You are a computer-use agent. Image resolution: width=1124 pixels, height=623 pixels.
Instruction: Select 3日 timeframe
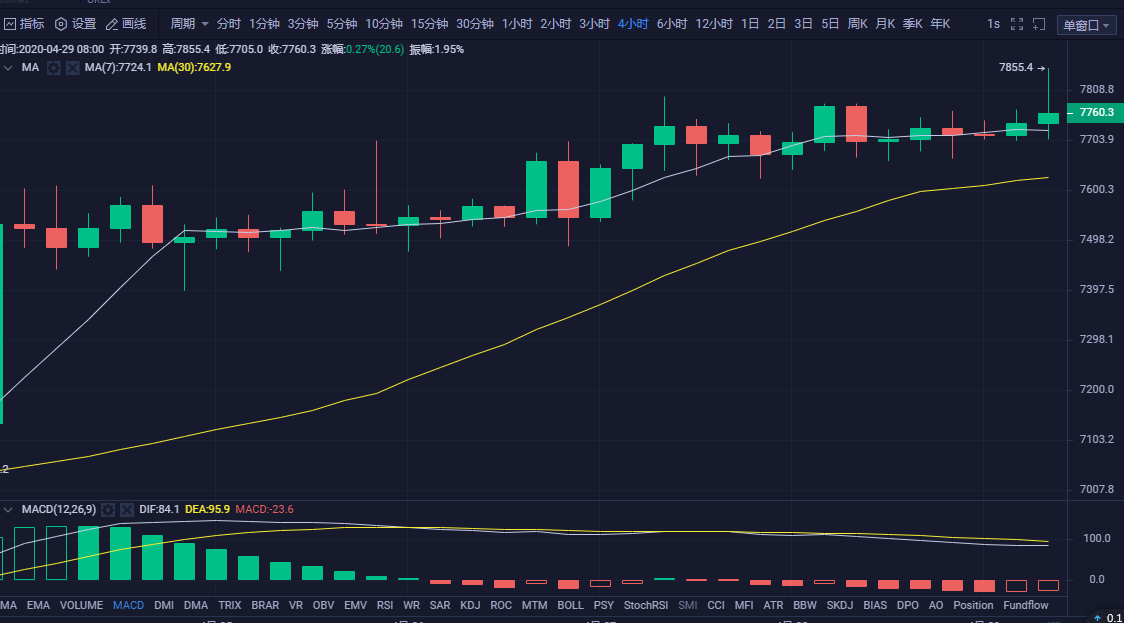803,24
